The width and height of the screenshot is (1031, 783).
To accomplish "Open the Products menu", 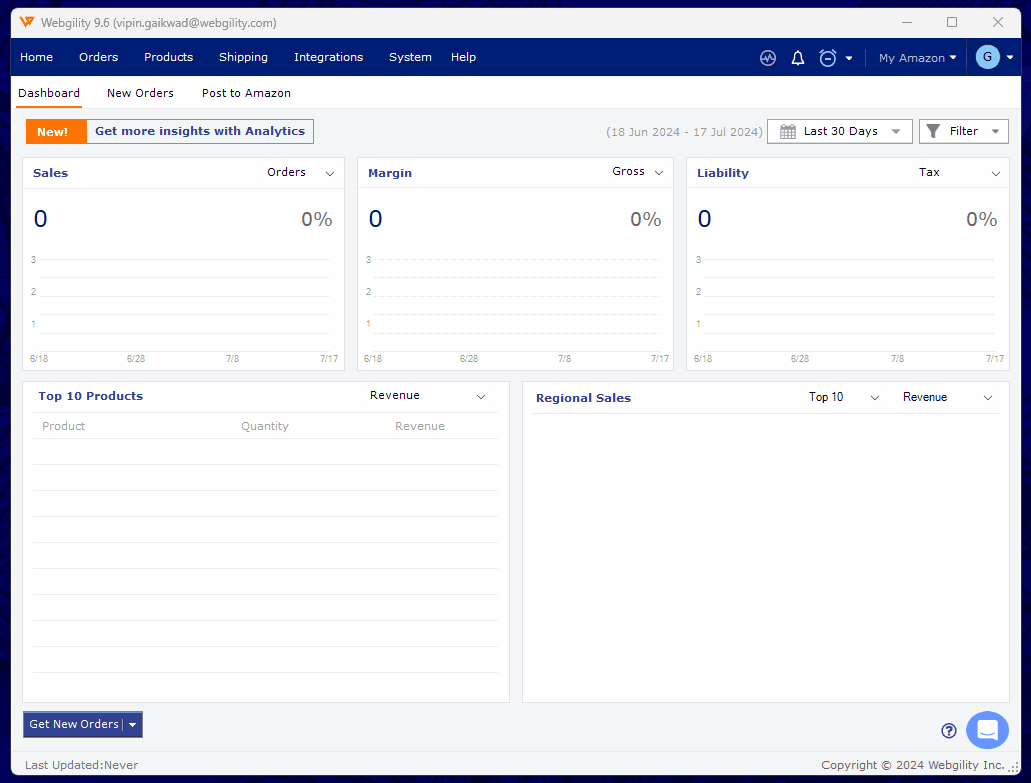I will (168, 57).
